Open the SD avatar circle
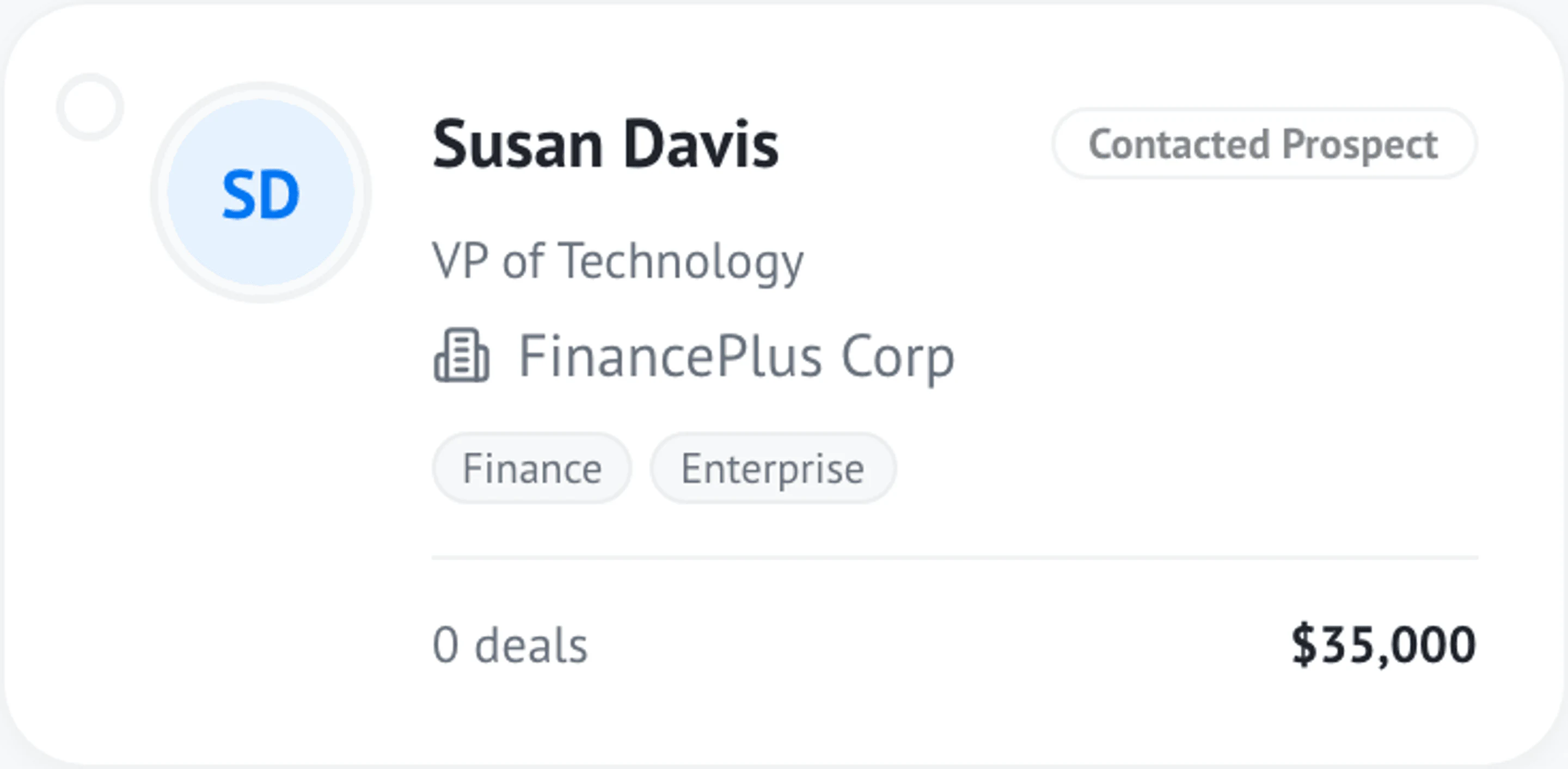 point(261,192)
